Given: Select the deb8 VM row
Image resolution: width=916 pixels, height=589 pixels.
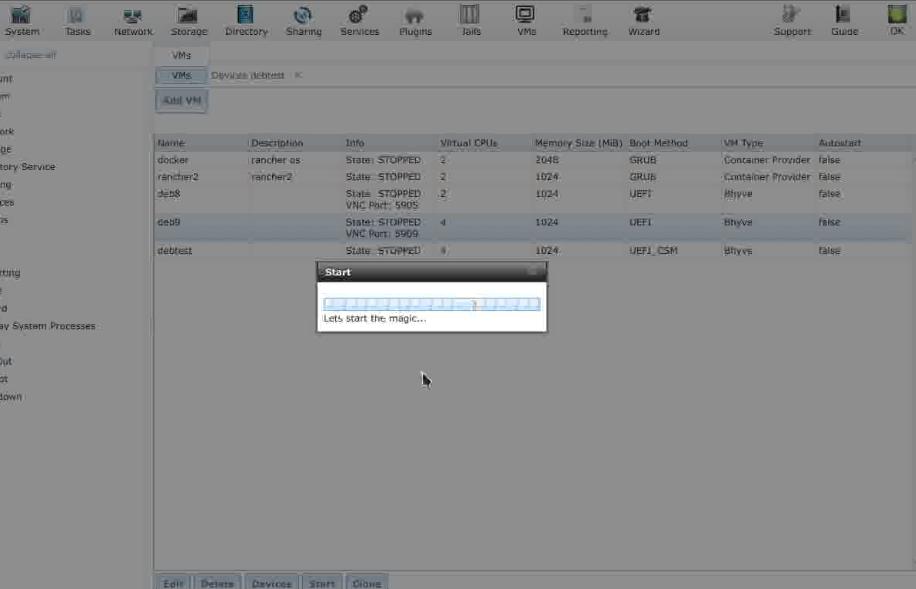Looking at the screenshot, I should pyautogui.click(x=533, y=199).
